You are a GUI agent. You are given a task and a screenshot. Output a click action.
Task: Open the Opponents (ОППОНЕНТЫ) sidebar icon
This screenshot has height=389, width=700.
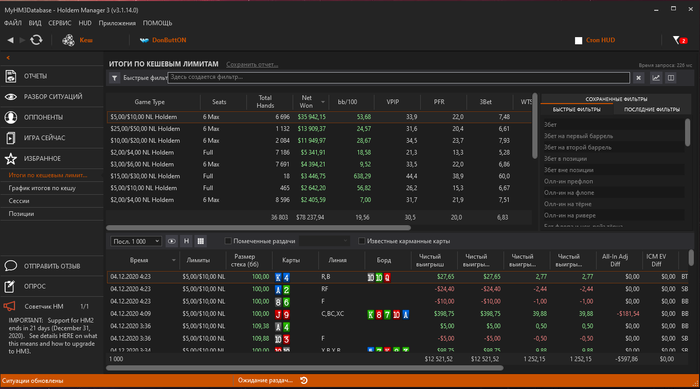point(11,117)
